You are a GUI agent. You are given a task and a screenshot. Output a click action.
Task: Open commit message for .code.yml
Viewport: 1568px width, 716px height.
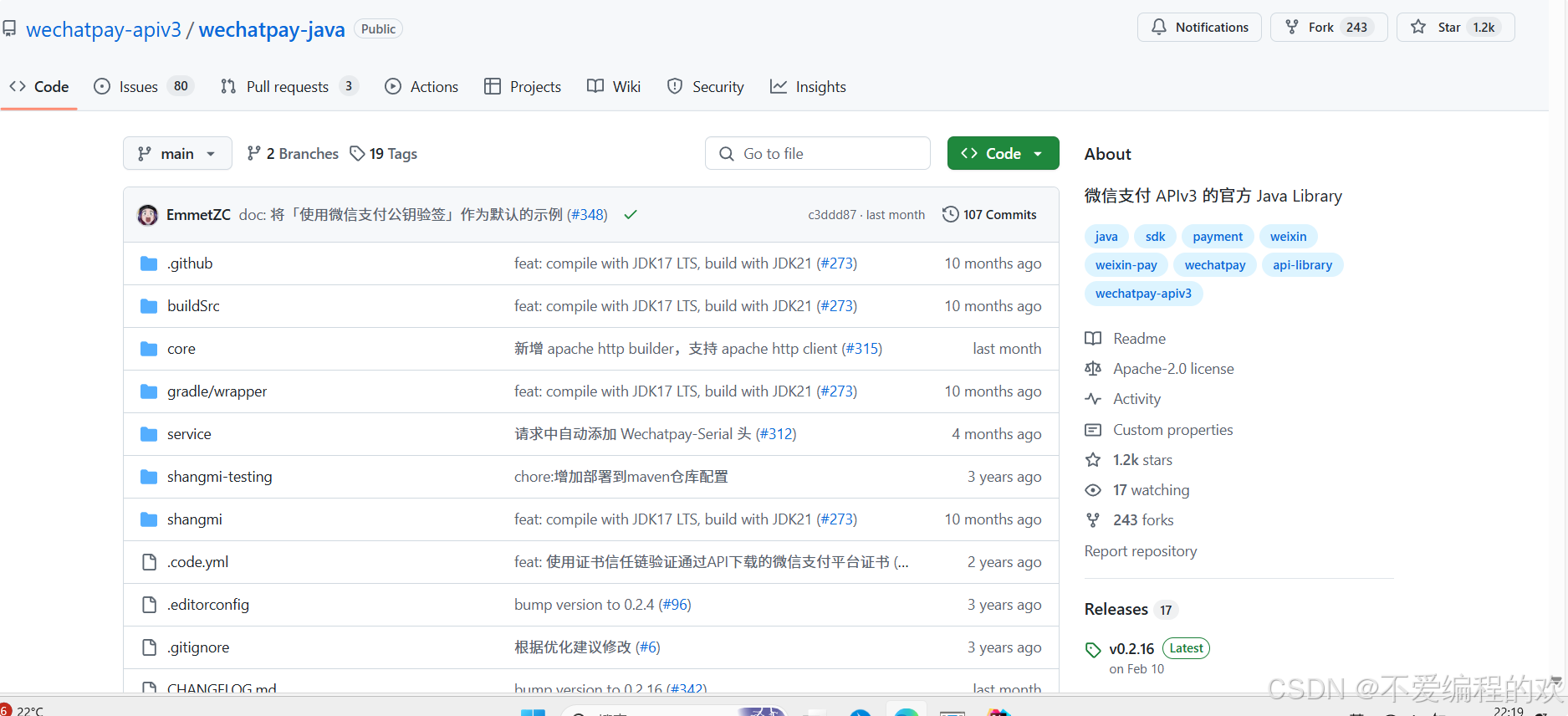pyautogui.click(x=711, y=562)
